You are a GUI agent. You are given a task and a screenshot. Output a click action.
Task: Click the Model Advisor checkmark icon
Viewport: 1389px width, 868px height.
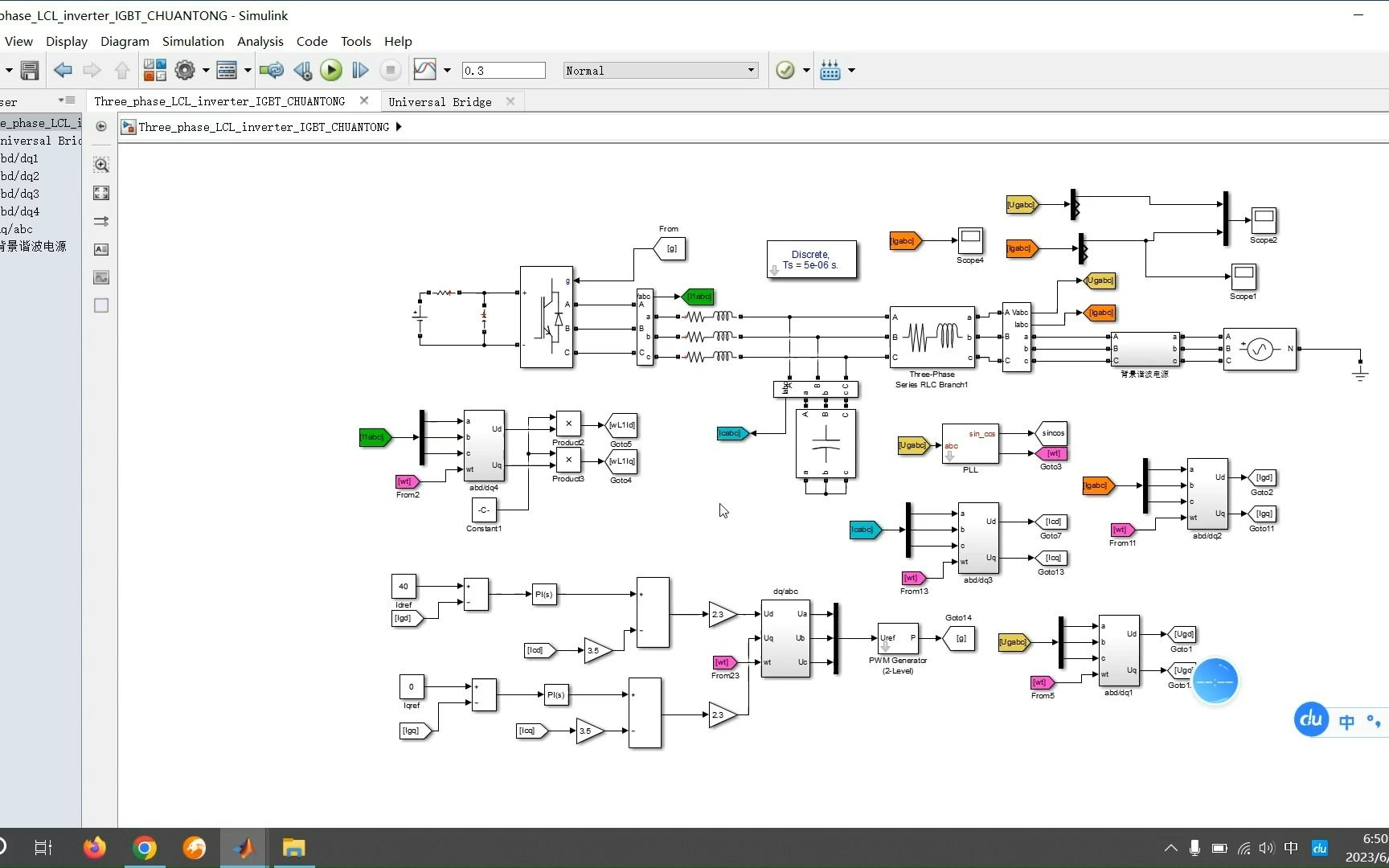pos(785,71)
